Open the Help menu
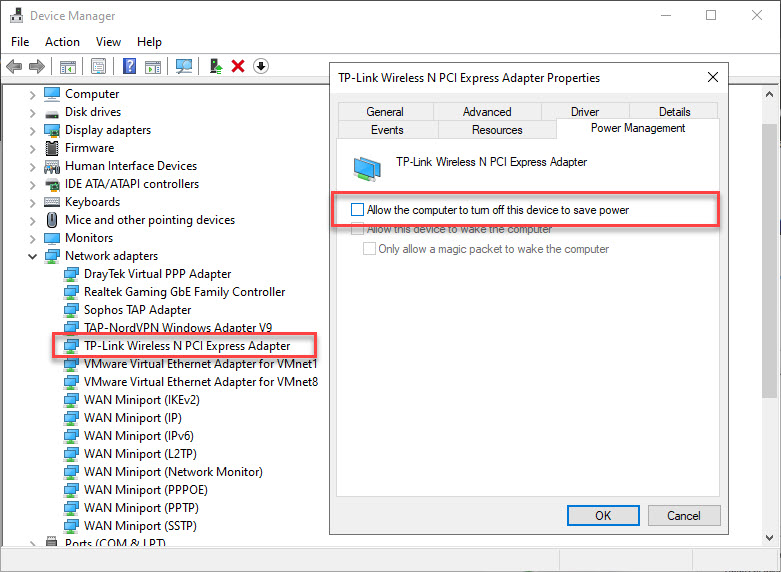 [149, 42]
